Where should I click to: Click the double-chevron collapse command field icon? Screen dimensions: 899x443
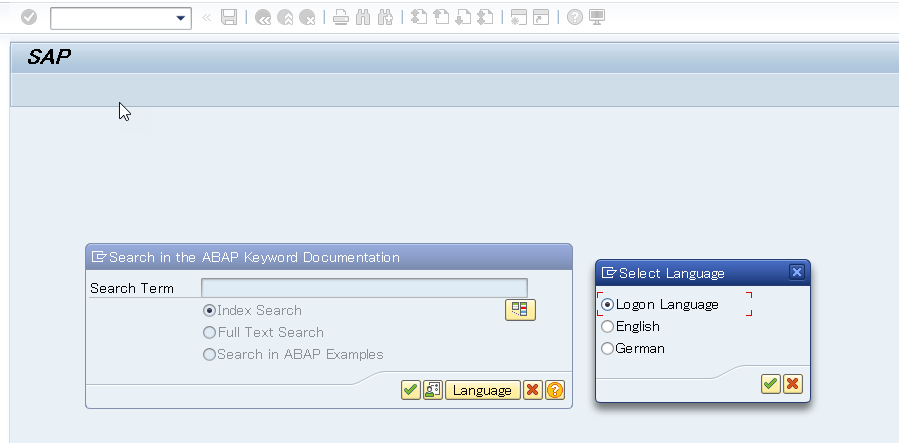click(206, 18)
